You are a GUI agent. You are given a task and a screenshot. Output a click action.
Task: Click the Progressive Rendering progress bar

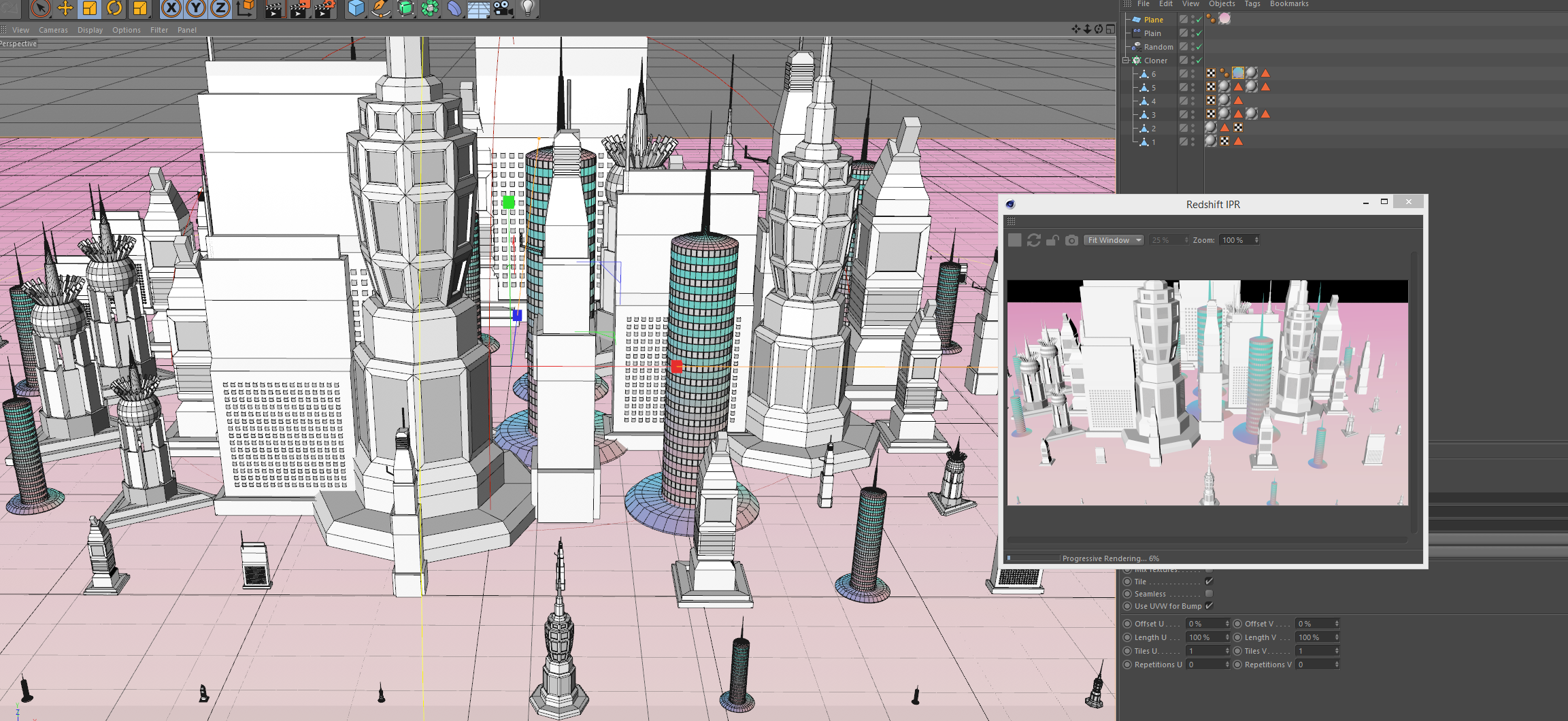pyautogui.click(x=1033, y=558)
